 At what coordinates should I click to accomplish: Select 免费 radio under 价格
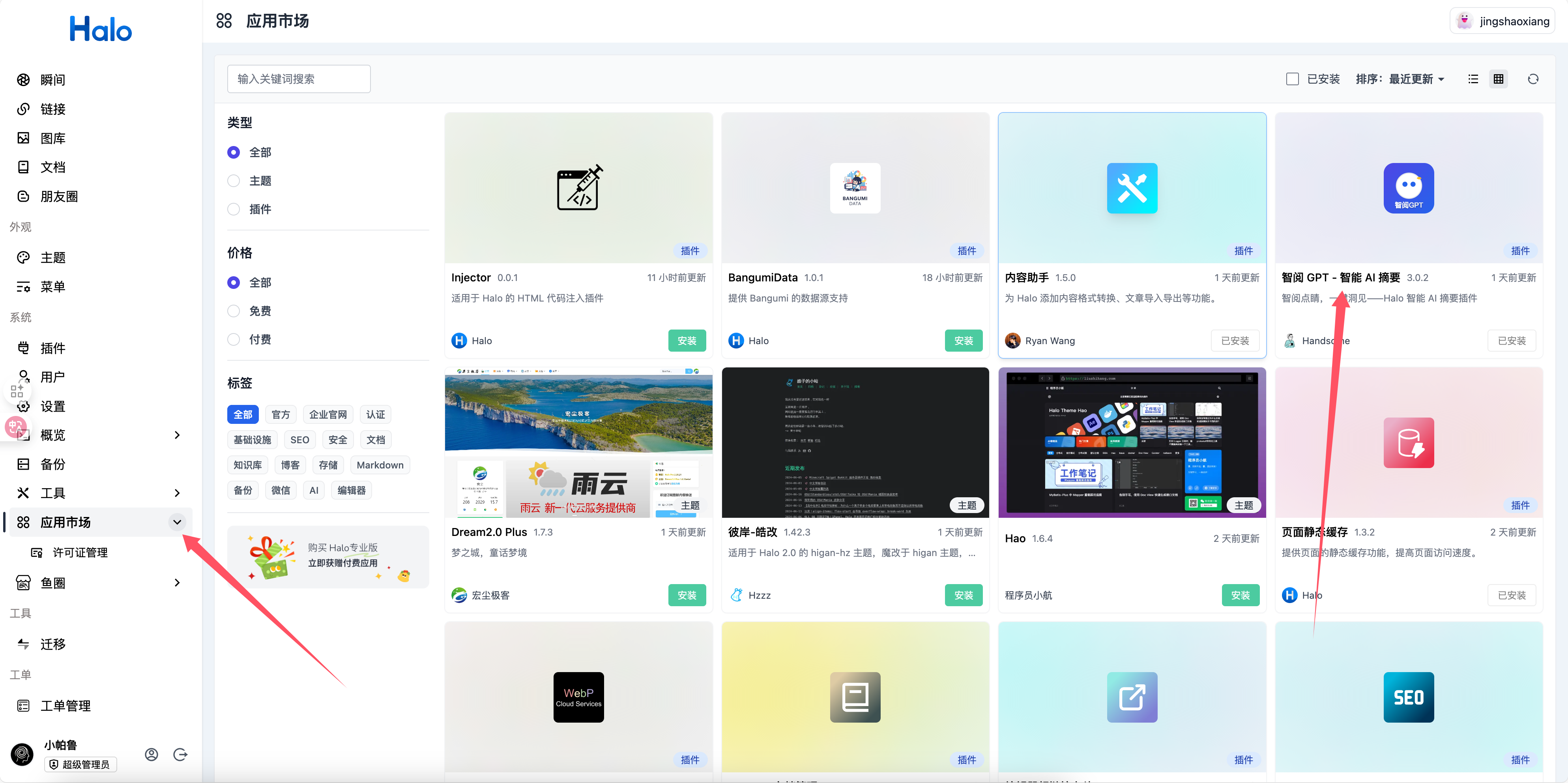pos(234,311)
